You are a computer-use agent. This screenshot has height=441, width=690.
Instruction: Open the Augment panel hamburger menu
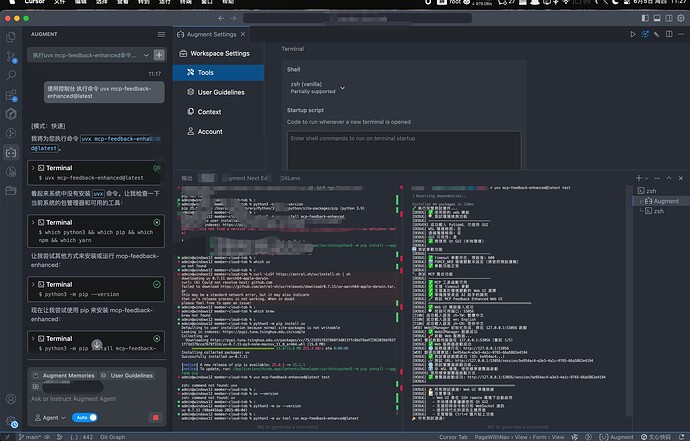161,34
